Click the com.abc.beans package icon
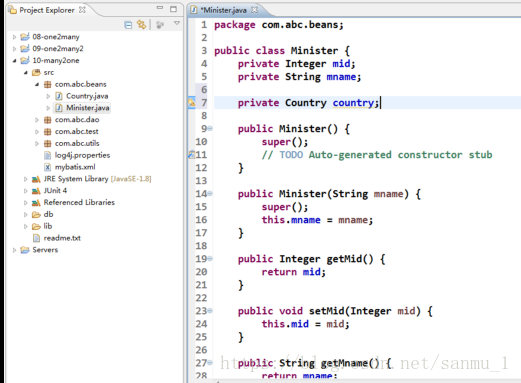 48,84
